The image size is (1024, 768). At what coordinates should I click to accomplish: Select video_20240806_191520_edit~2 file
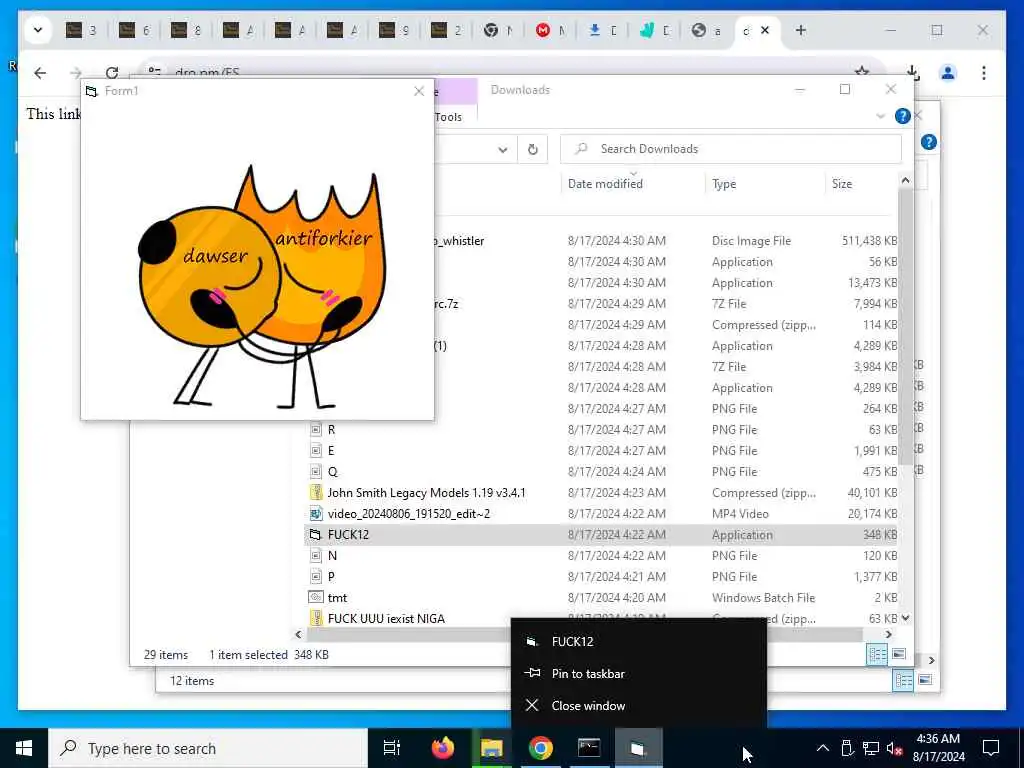click(600, 514)
